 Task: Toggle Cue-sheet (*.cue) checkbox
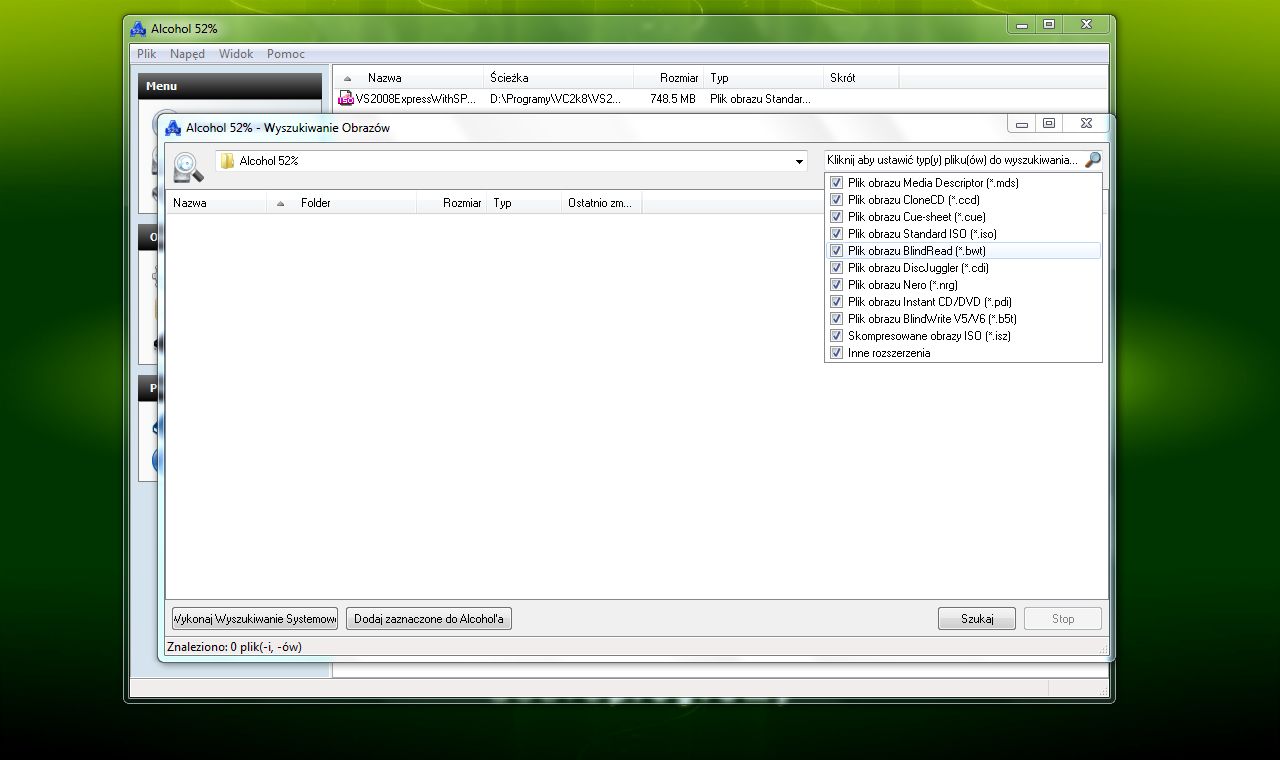pos(837,217)
